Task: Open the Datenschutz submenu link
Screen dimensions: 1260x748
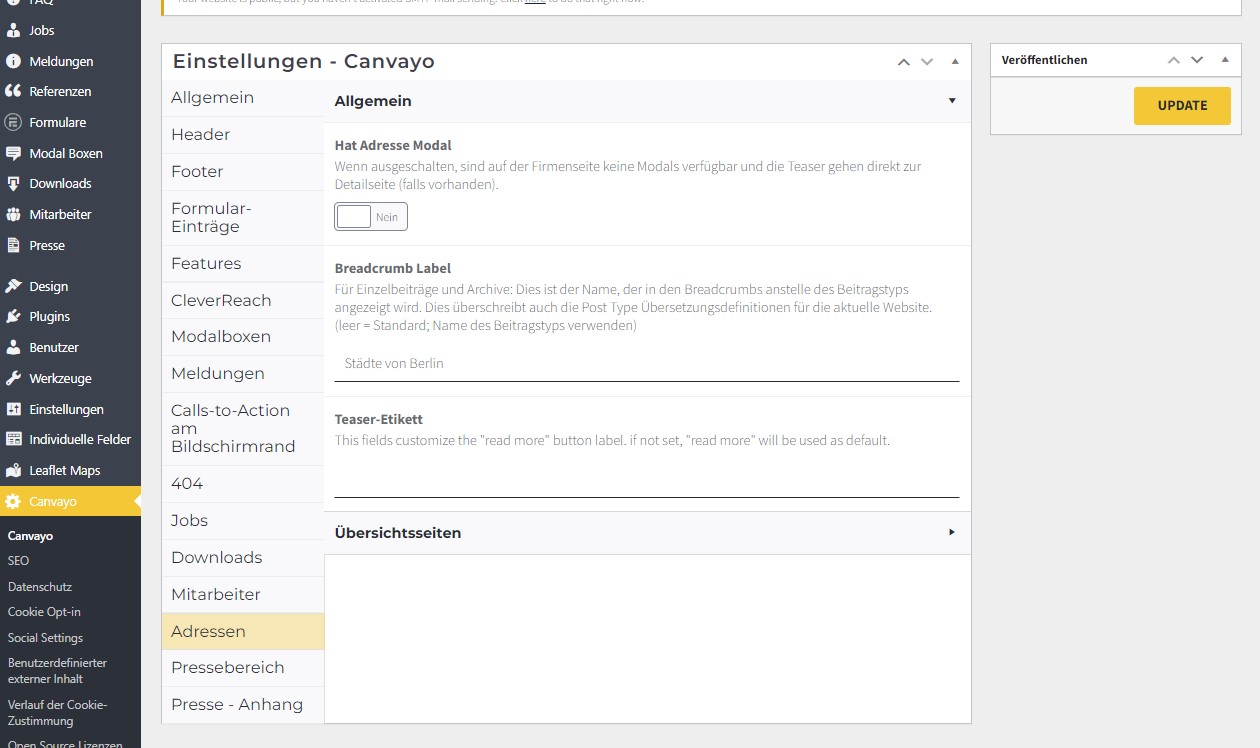Action: (x=40, y=587)
